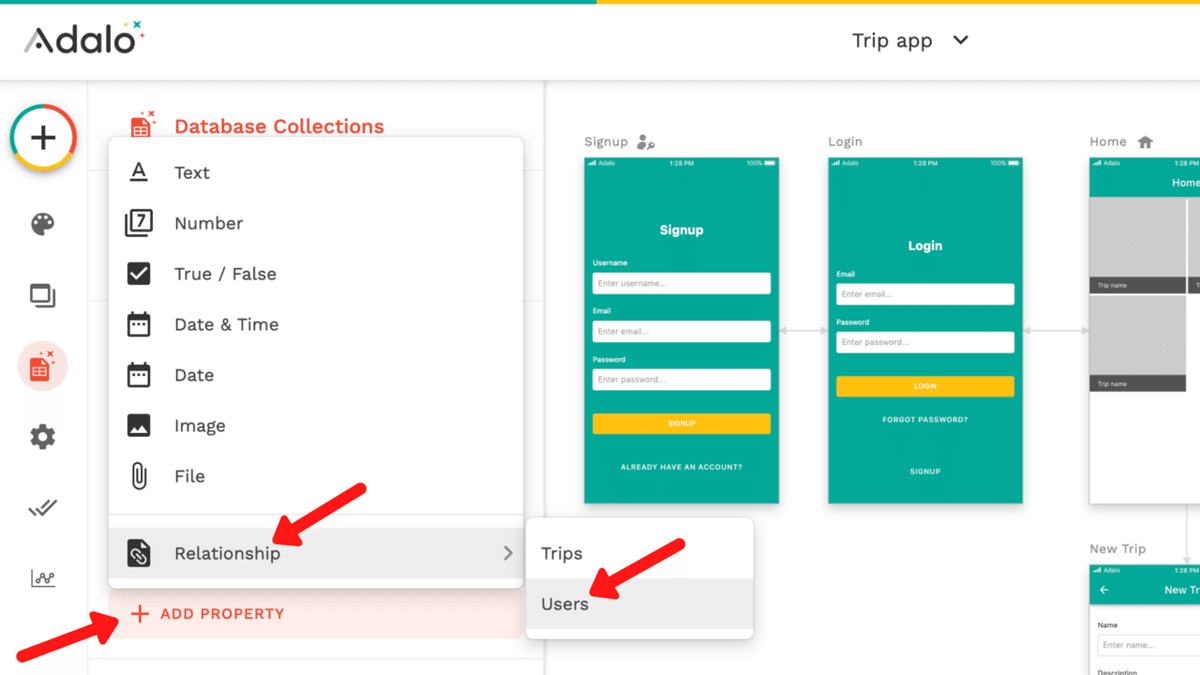
Task: Open the Settings gear in sidebar
Action: click(42, 437)
